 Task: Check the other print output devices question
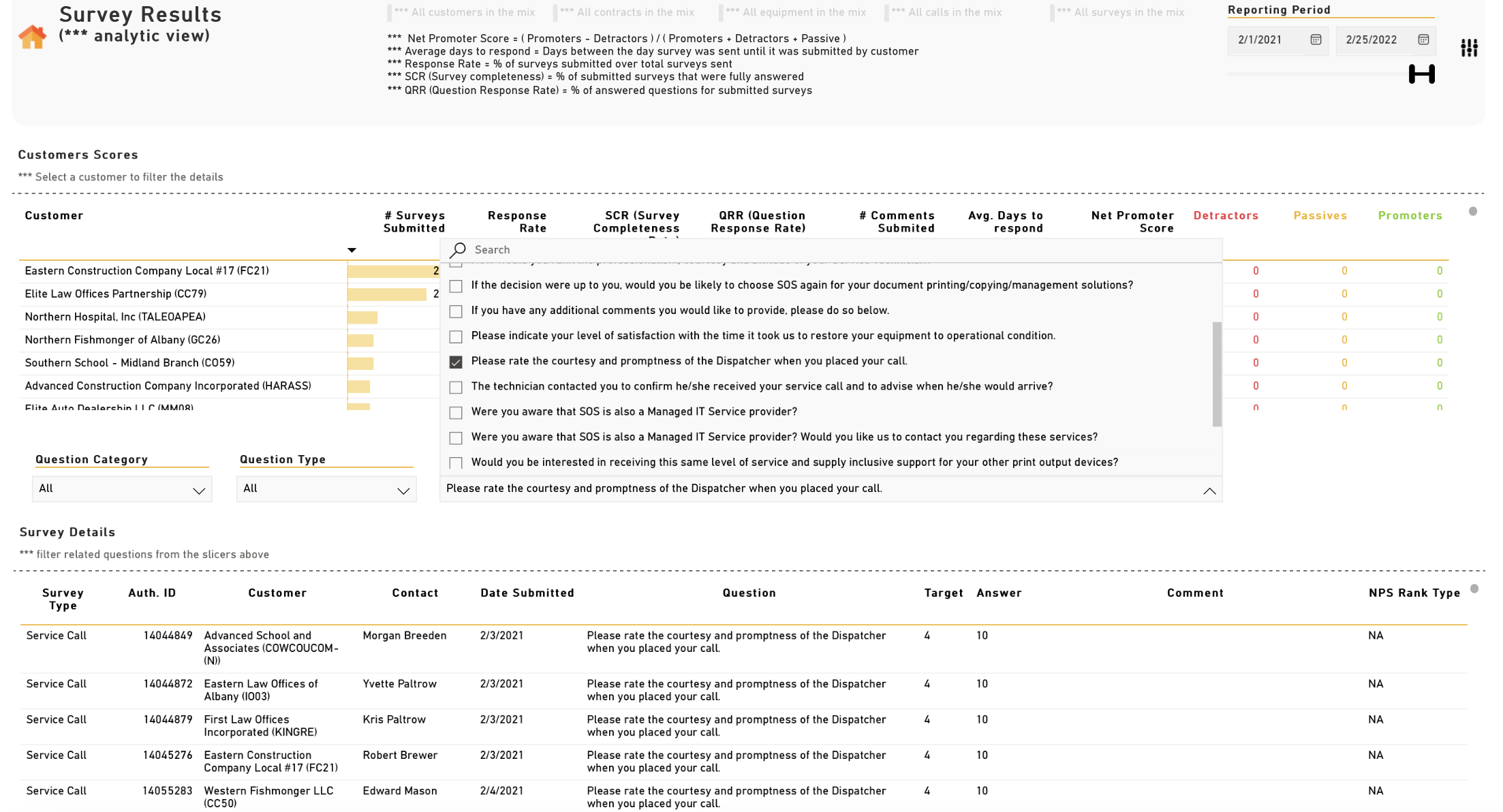pos(456,463)
